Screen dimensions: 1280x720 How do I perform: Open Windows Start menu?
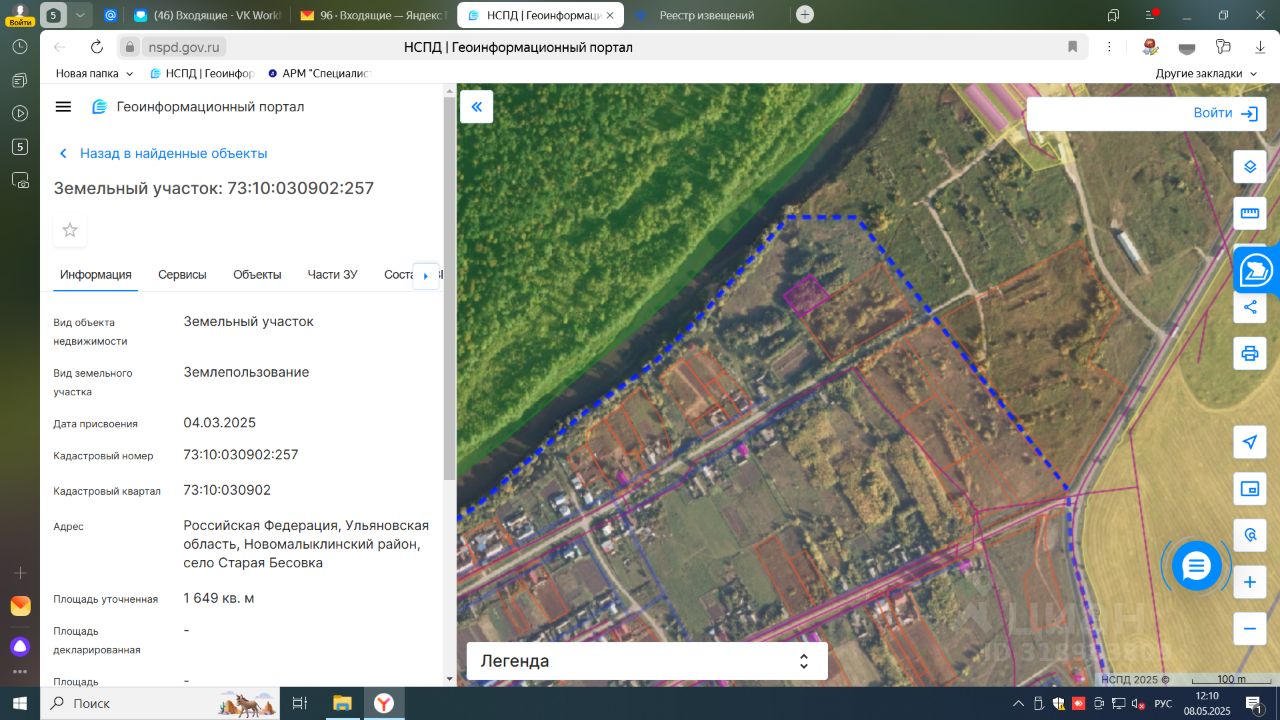[19, 704]
